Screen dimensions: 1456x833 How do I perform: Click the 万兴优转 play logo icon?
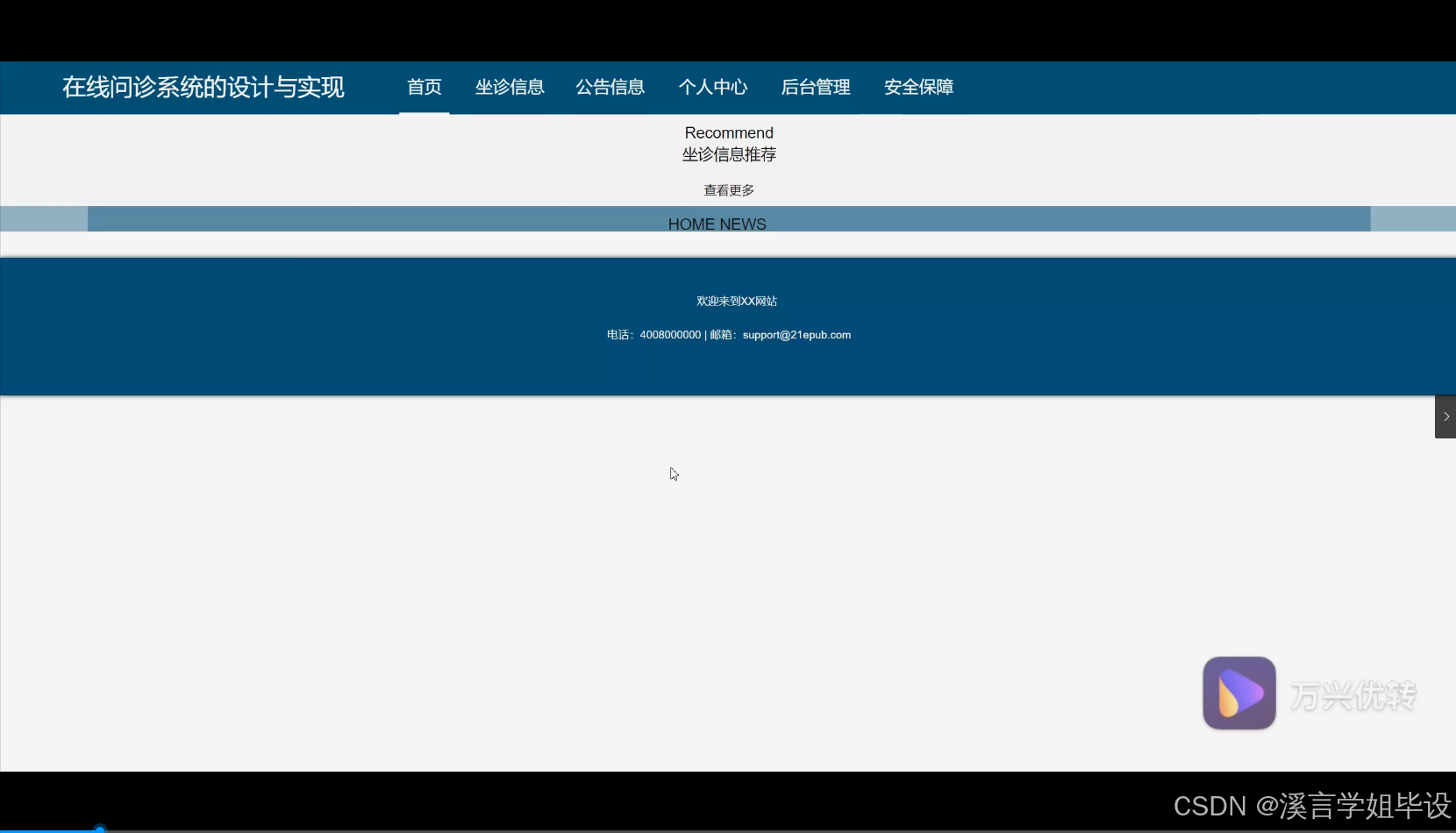pyautogui.click(x=1239, y=693)
